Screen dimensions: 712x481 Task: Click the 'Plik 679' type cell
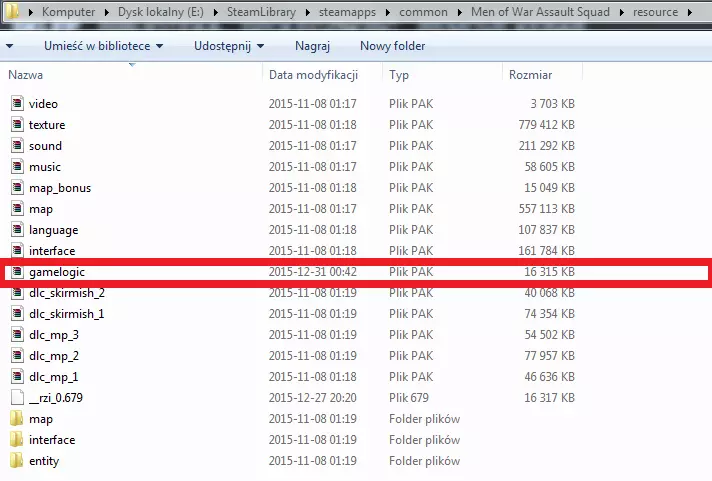(x=409, y=397)
